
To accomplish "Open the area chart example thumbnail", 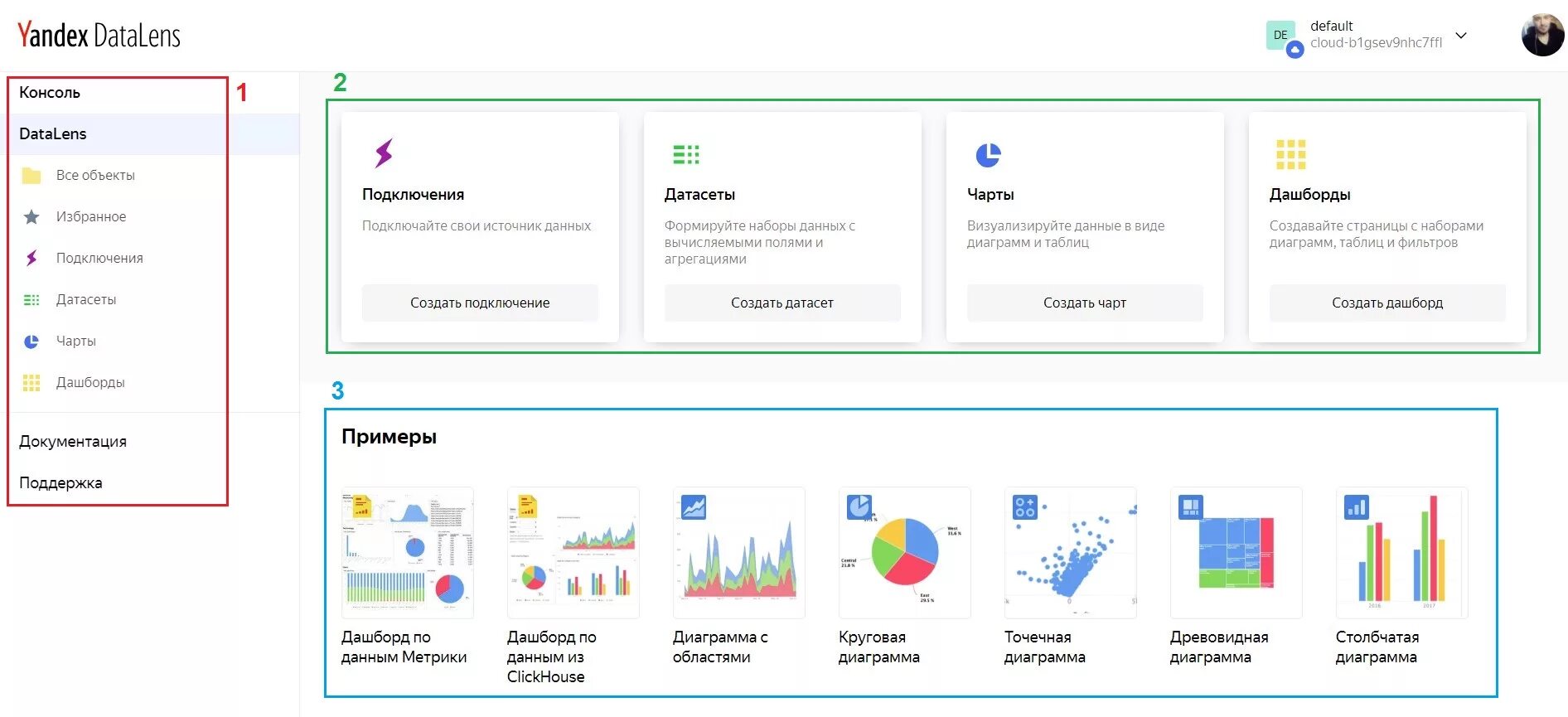I will [739, 553].
